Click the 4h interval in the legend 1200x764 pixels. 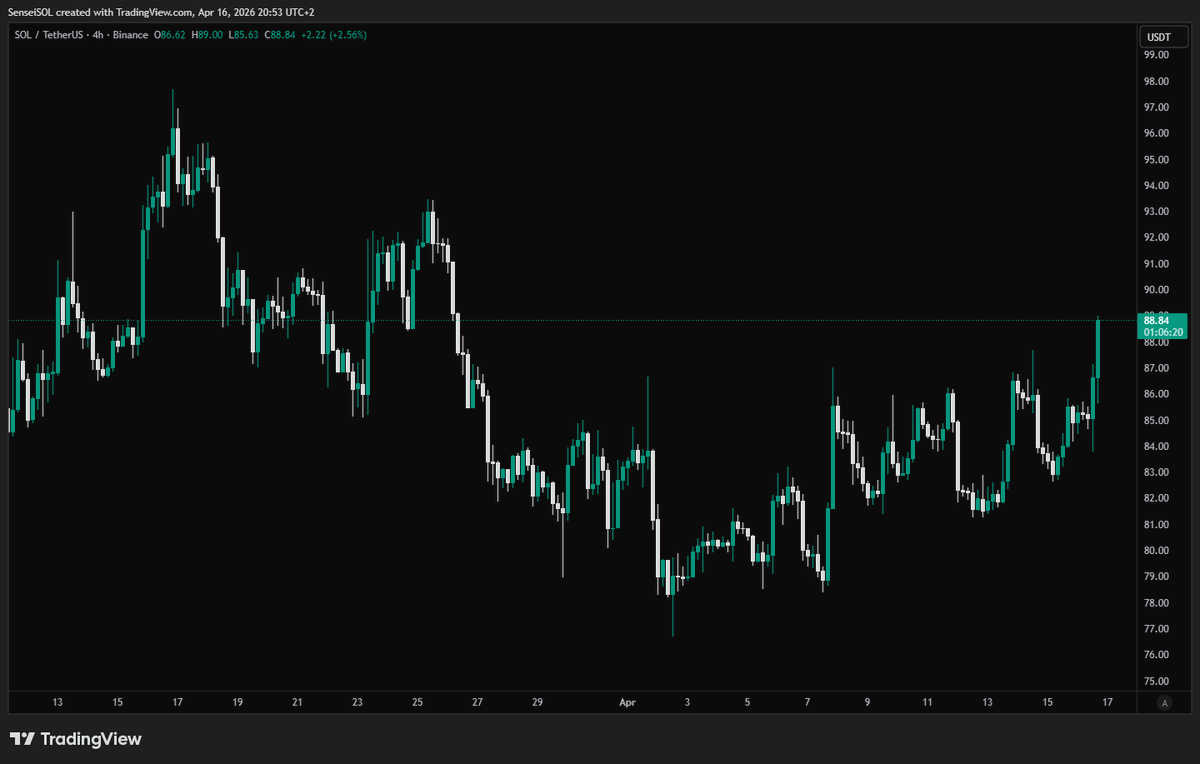pyautogui.click(x=98, y=35)
